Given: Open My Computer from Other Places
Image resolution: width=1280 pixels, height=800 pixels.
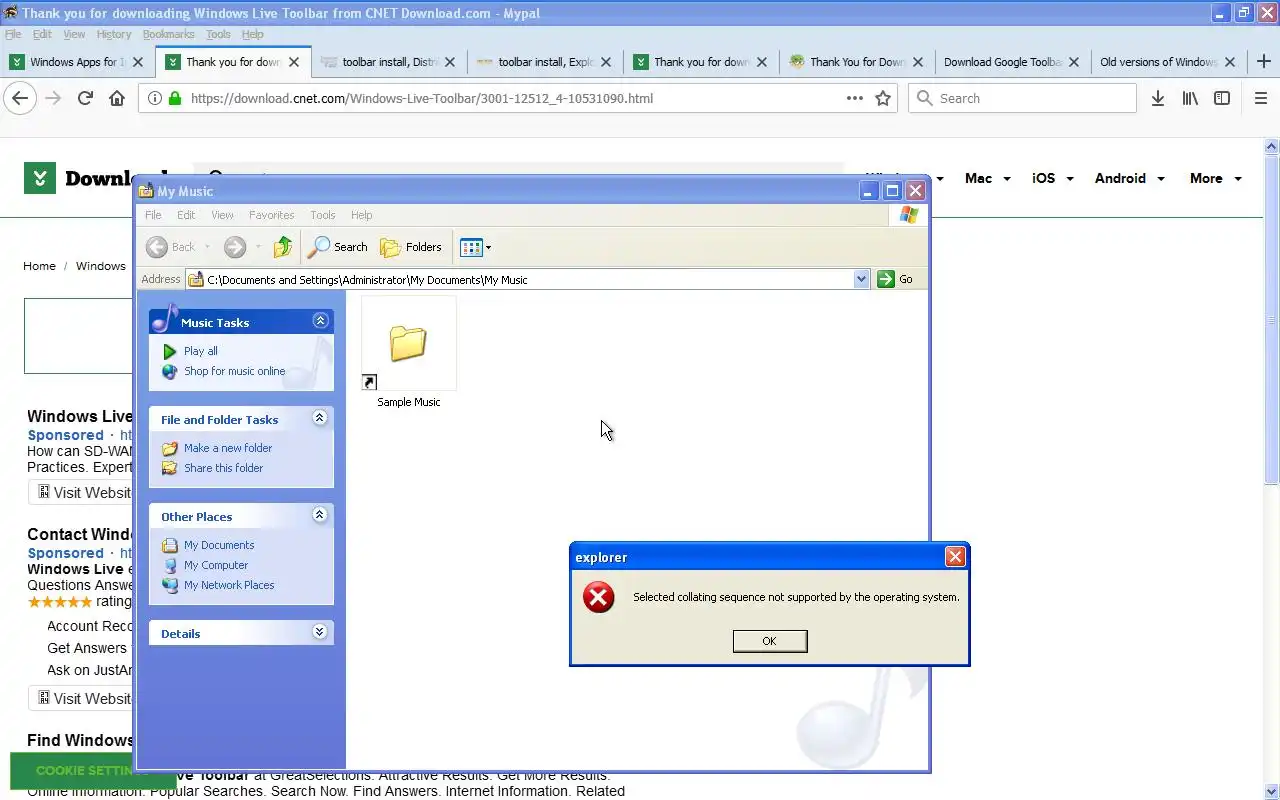Looking at the screenshot, I should pyautogui.click(x=216, y=565).
